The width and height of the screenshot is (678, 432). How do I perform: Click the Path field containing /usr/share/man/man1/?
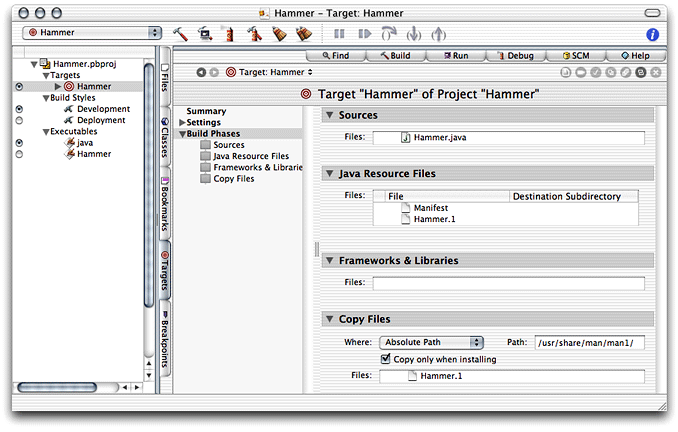pos(590,343)
